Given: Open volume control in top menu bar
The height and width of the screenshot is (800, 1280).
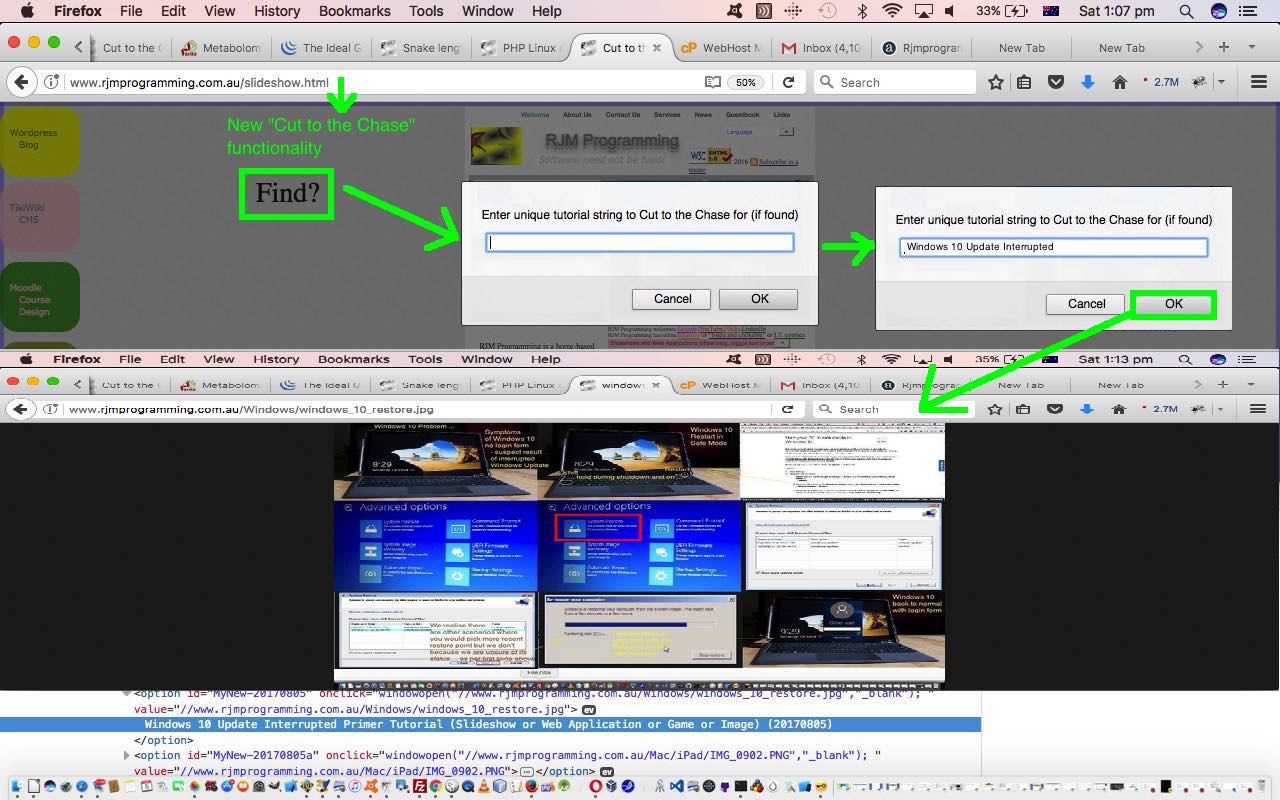Looking at the screenshot, I should point(950,11).
